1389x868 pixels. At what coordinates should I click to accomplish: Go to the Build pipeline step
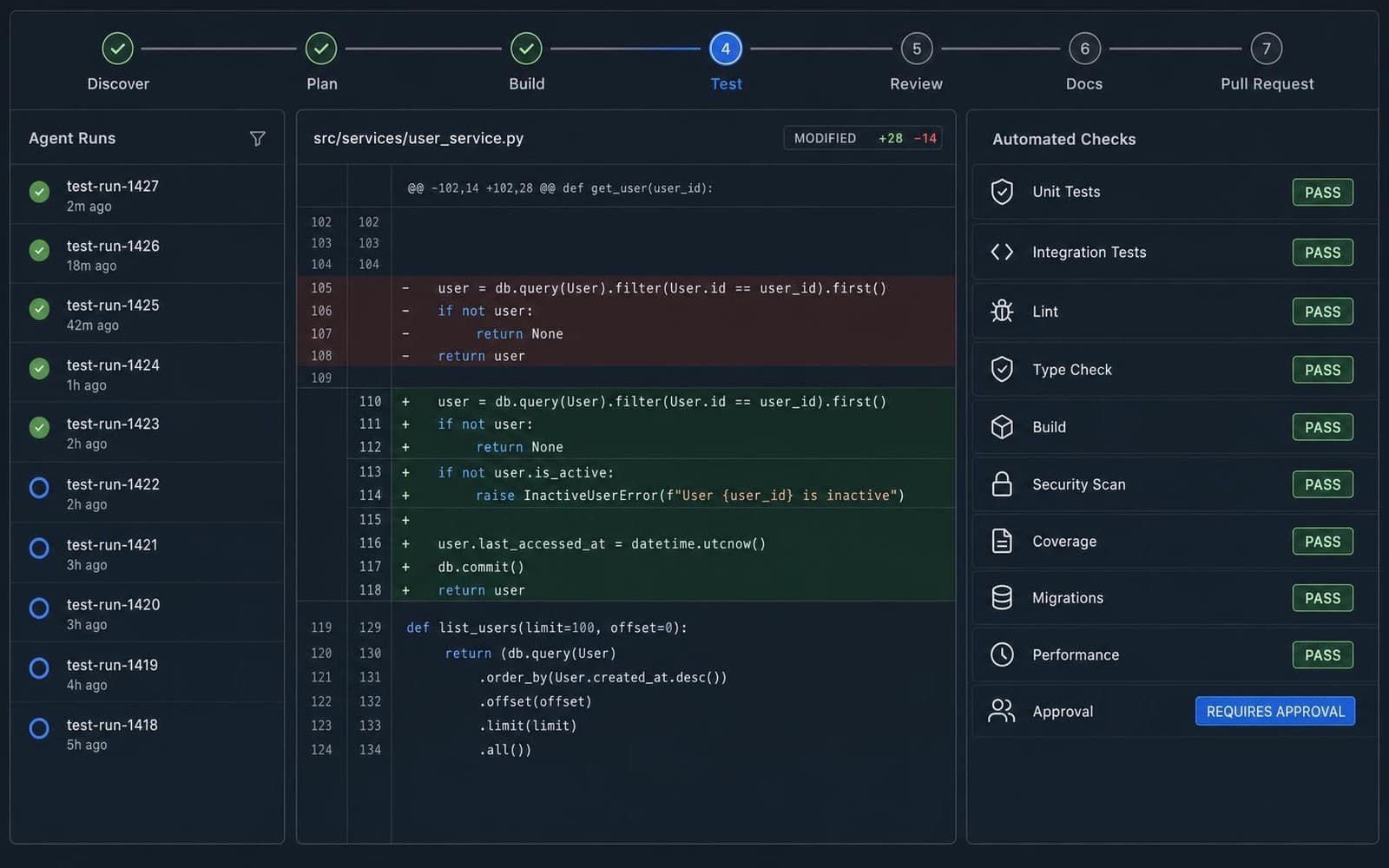point(526,49)
